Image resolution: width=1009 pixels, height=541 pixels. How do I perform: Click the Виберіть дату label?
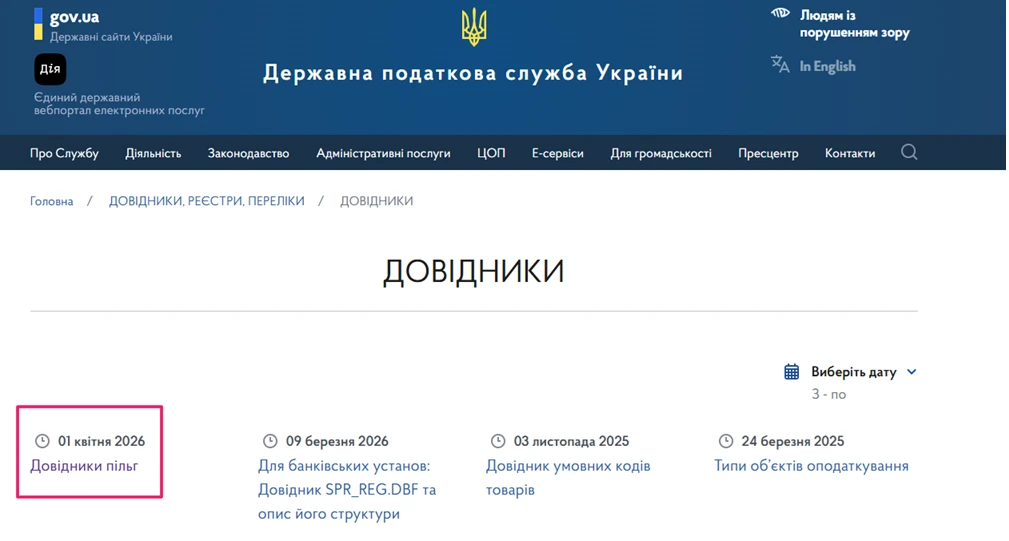point(853,372)
